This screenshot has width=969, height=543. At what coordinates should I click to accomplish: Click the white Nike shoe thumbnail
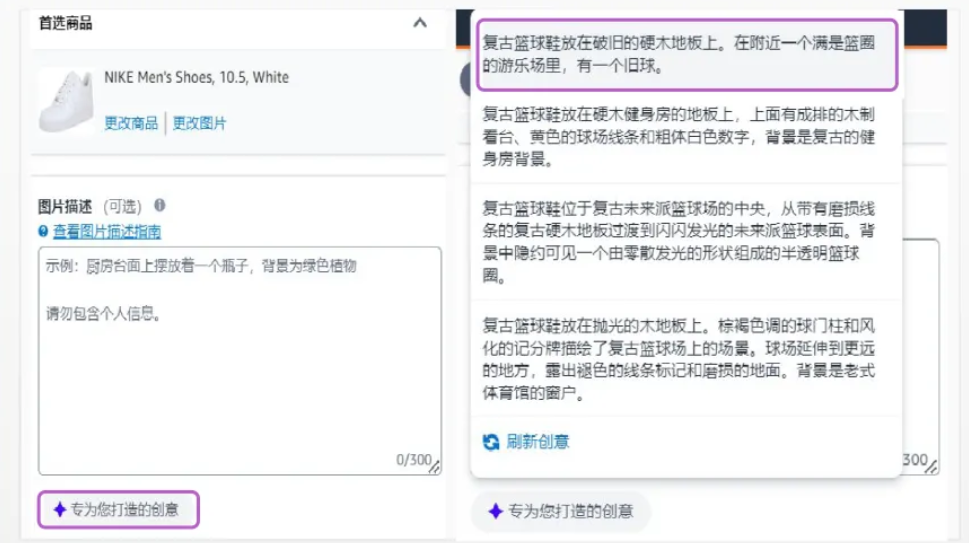click(67, 101)
